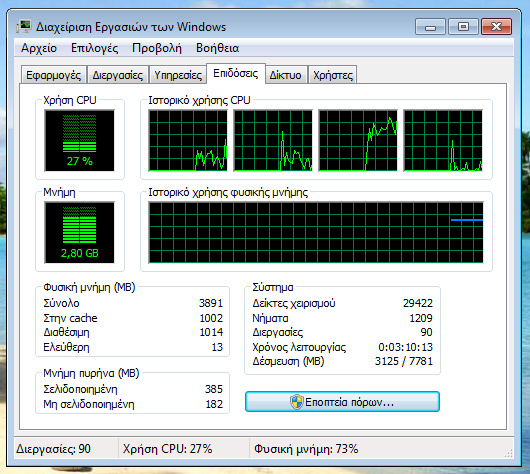Click the Δείκτες χειρισμού value 29422

coord(417,303)
